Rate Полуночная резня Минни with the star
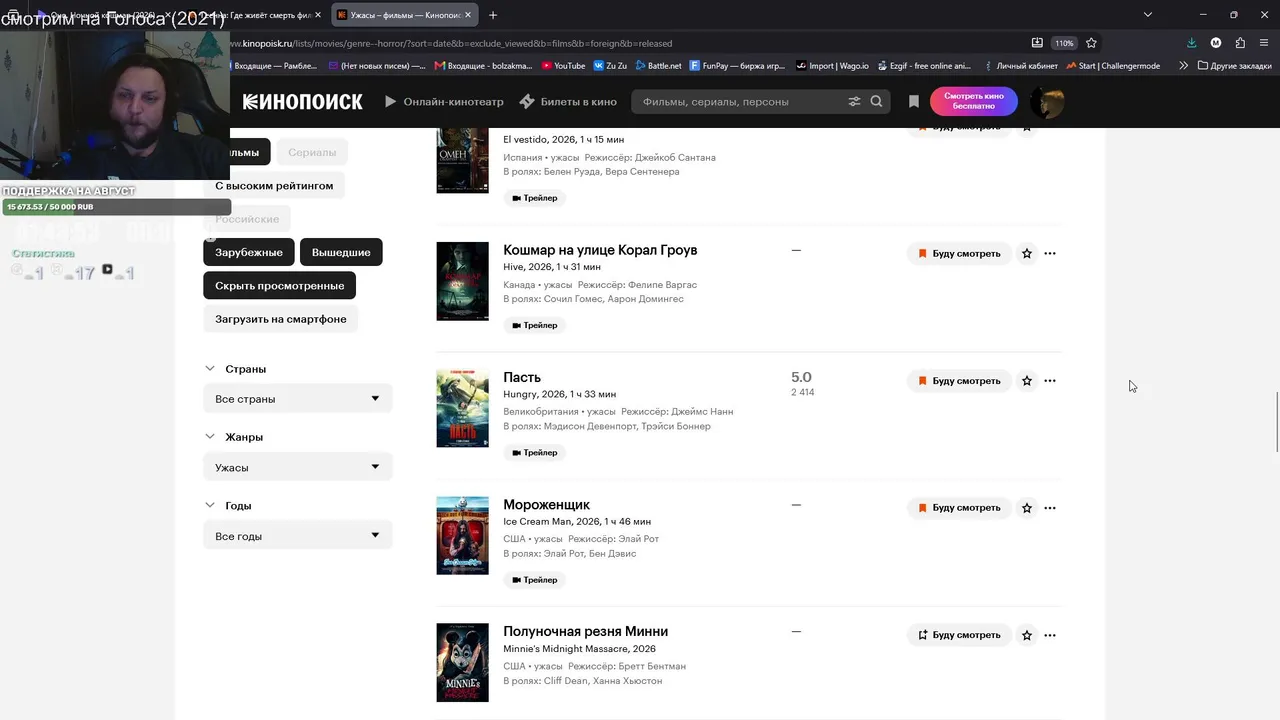Viewport: 1280px width, 720px height. tap(1026, 635)
